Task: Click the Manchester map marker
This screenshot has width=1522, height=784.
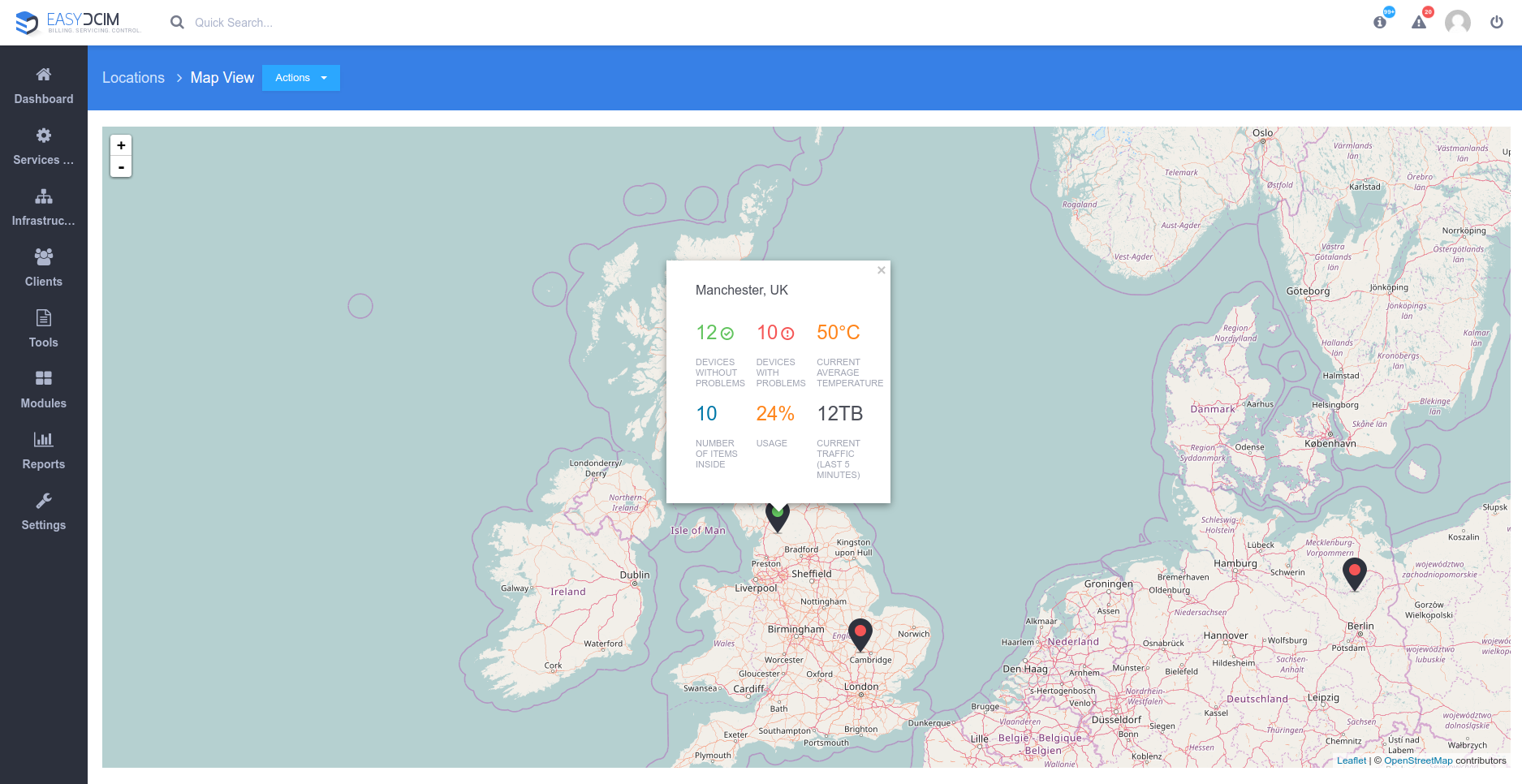Action: tap(778, 518)
